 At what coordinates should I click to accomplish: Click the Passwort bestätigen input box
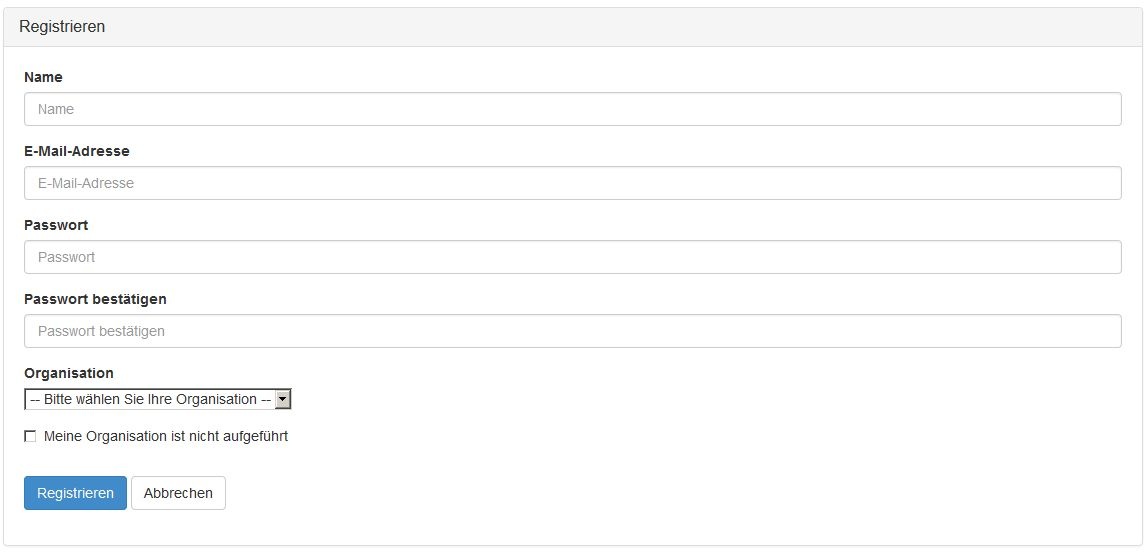click(x=572, y=331)
